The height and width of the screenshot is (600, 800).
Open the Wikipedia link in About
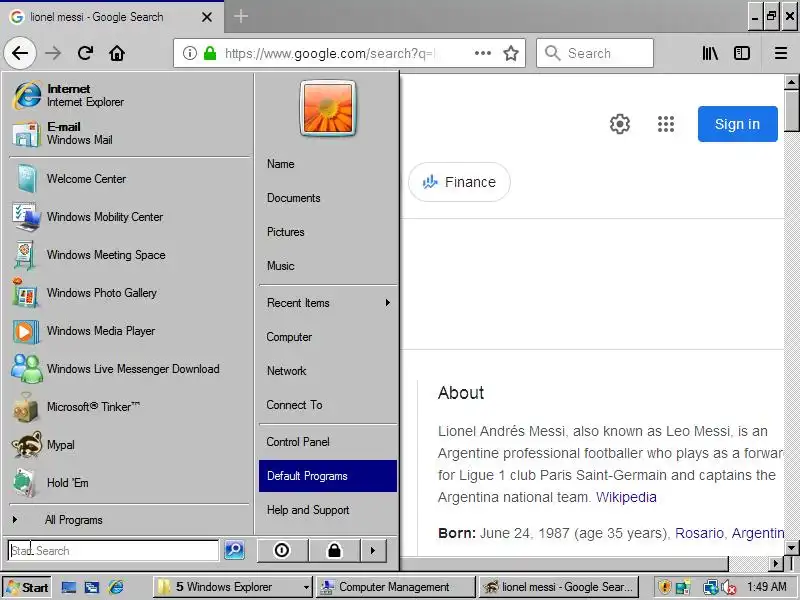click(626, 497)
